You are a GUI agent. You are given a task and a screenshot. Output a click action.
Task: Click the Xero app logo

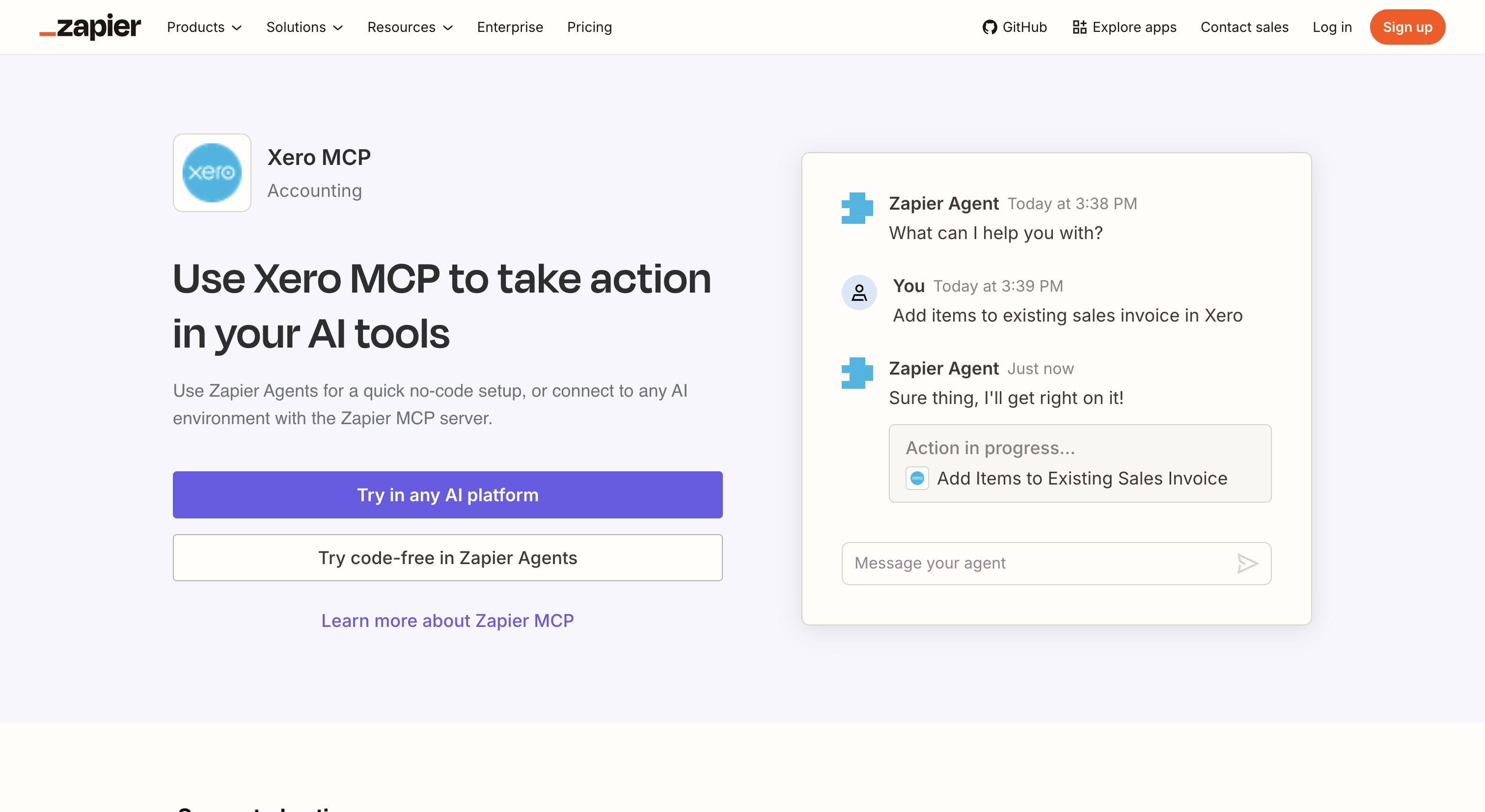[x=212, y=173]
